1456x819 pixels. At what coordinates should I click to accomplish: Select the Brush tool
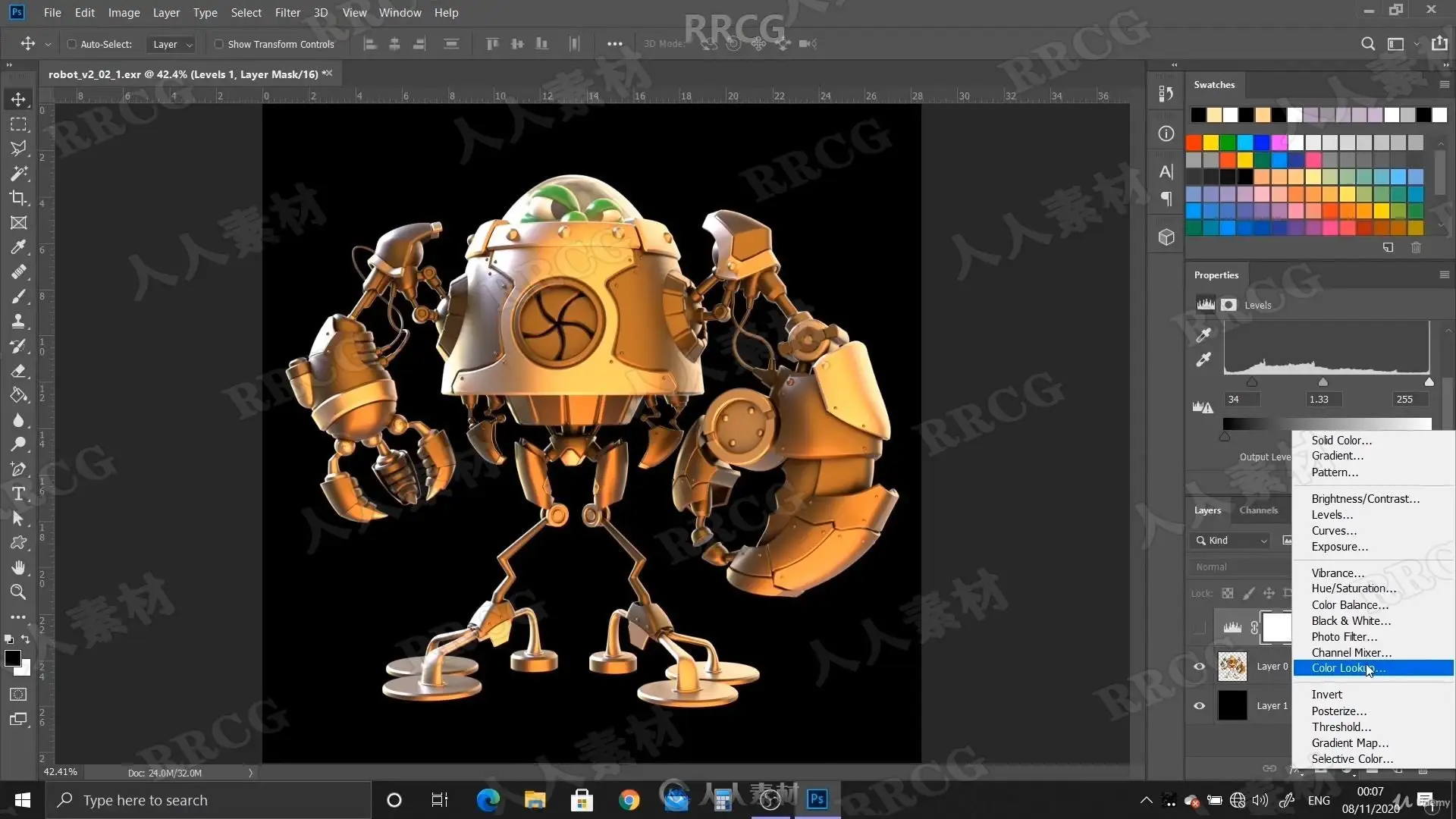18,297
